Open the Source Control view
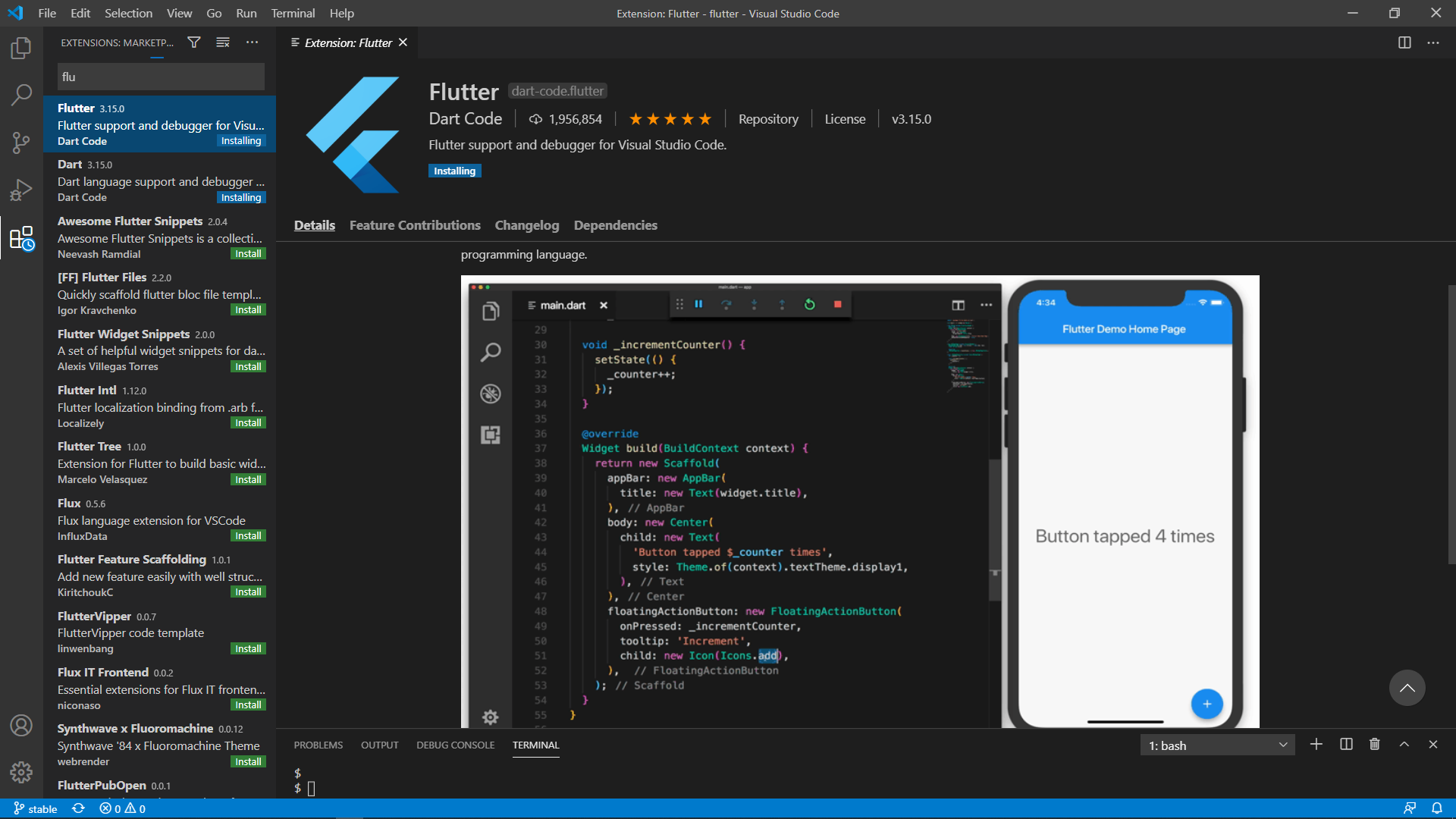Screen dimensions: 1456x819 coord(21,142)
